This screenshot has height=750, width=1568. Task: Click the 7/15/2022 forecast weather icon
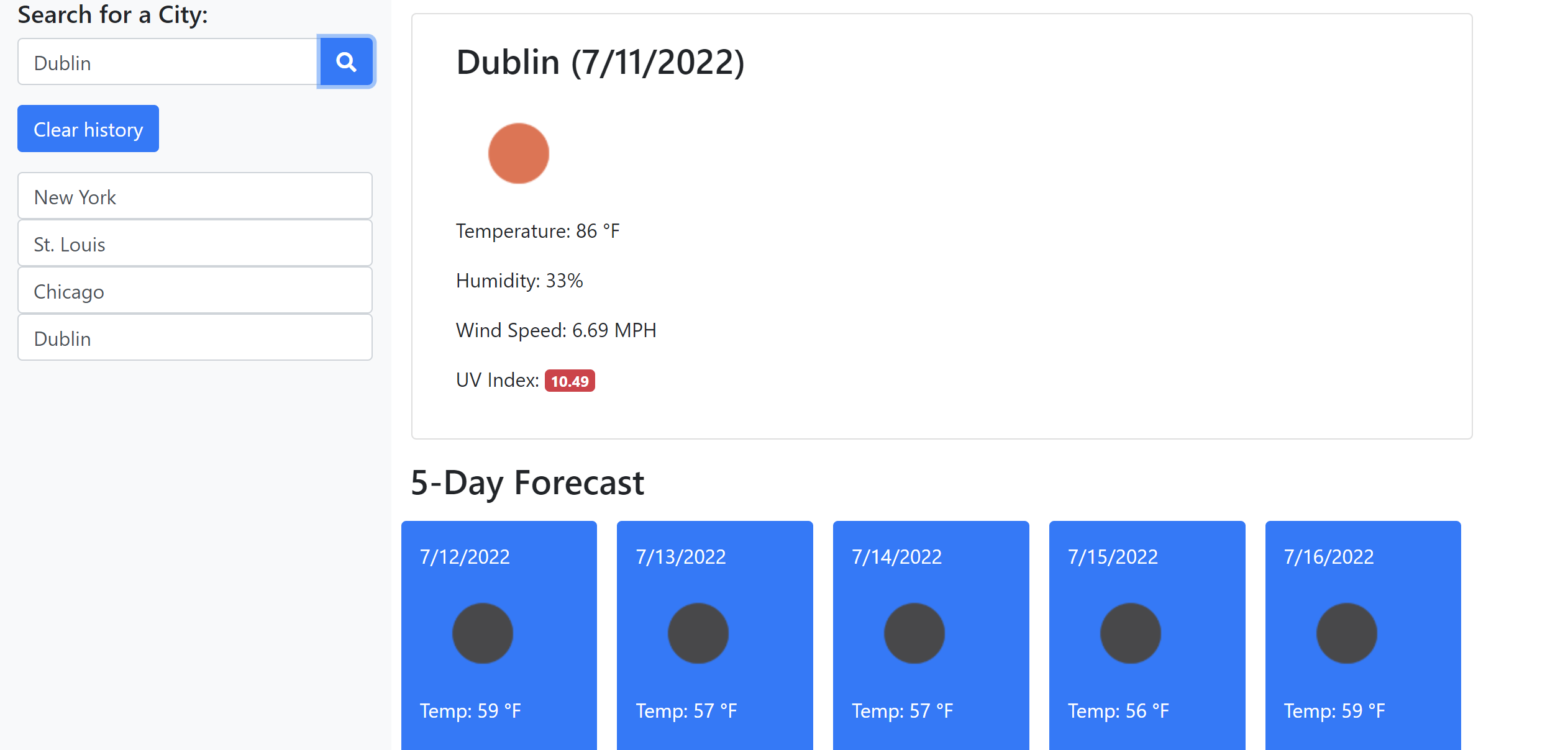(1131, 633)
